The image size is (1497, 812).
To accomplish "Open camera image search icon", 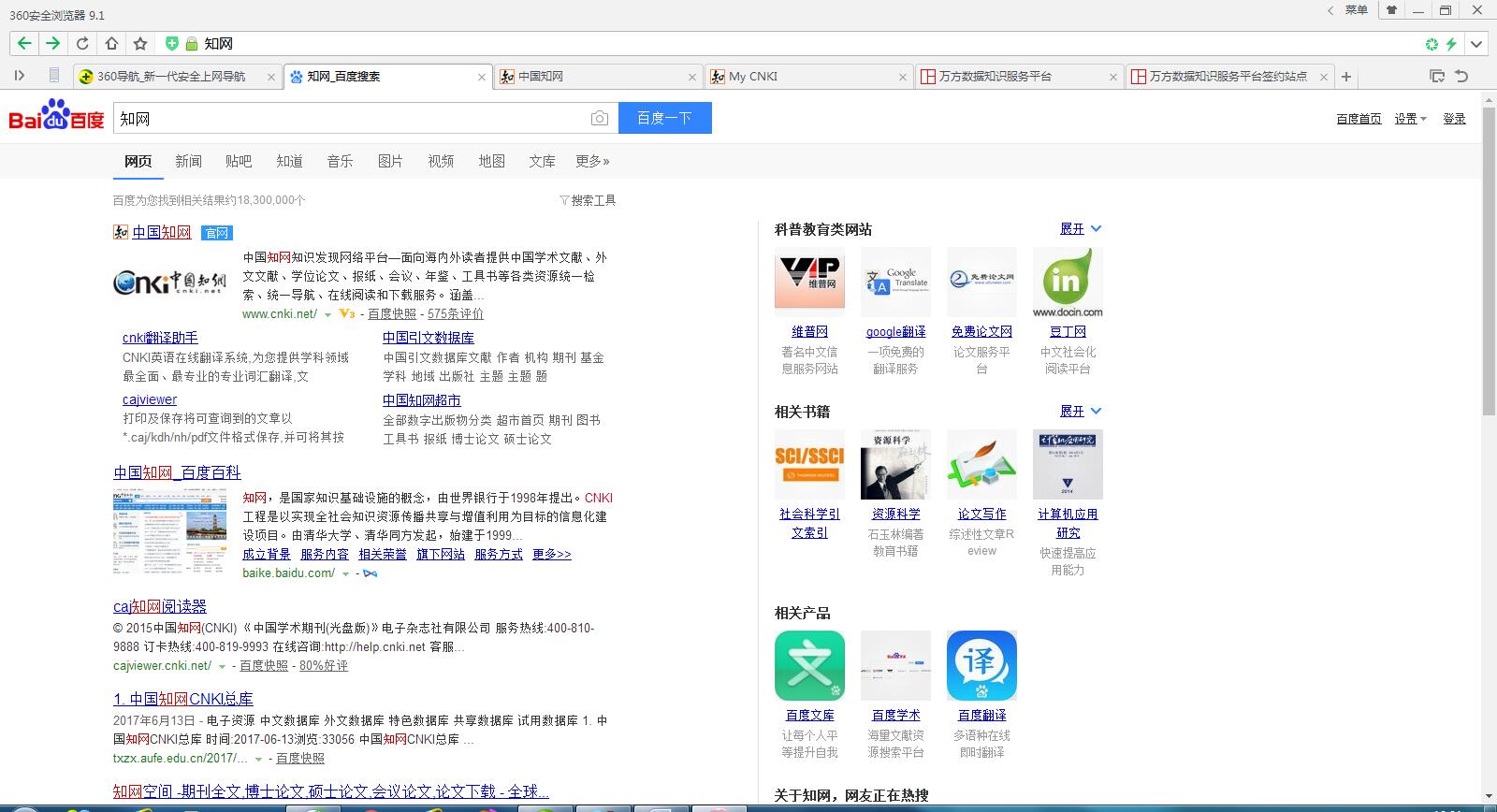I will point(600,118).
